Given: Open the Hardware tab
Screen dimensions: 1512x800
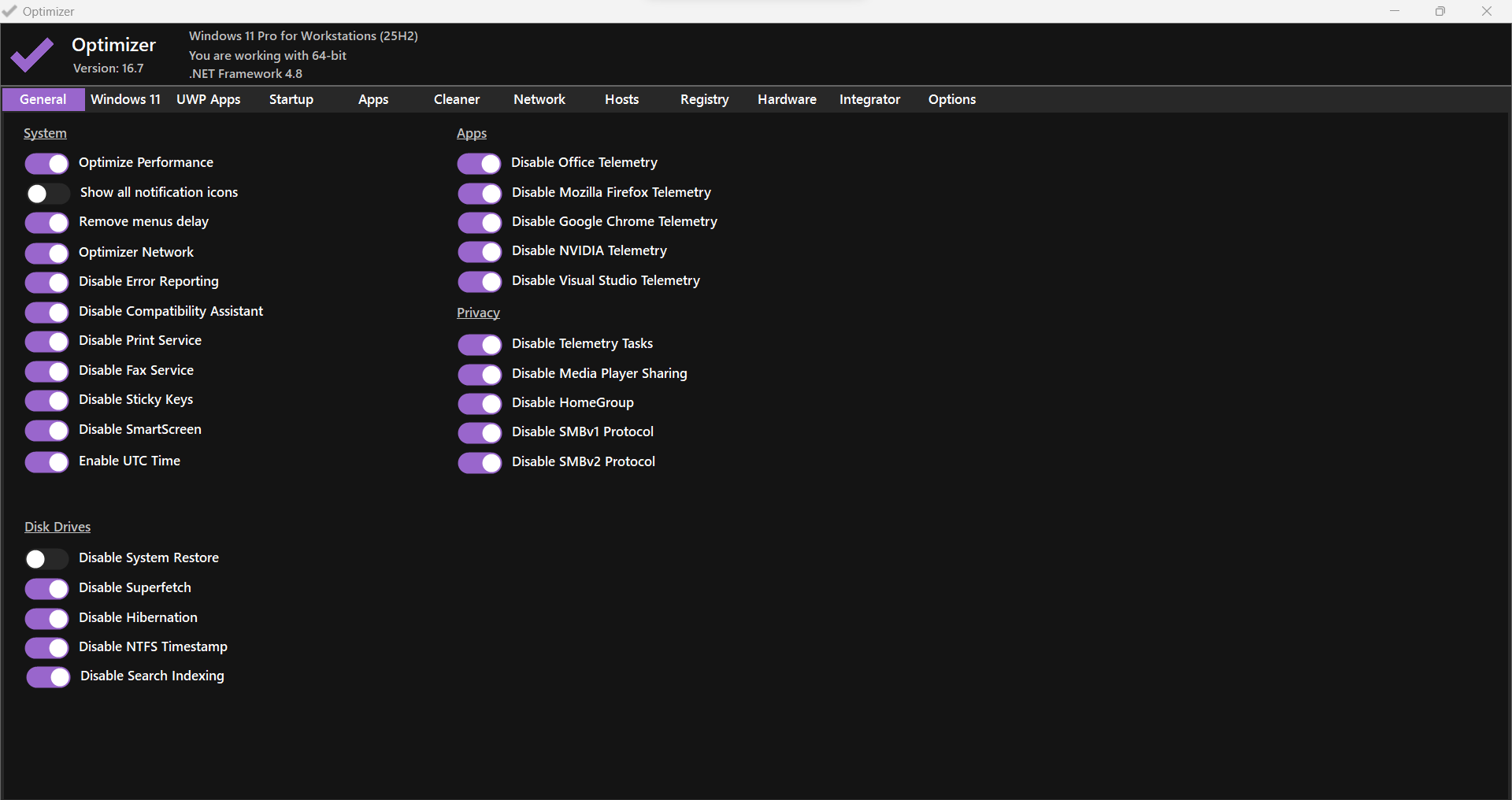Looking at the screenshot, I should [x=787, y=99].
